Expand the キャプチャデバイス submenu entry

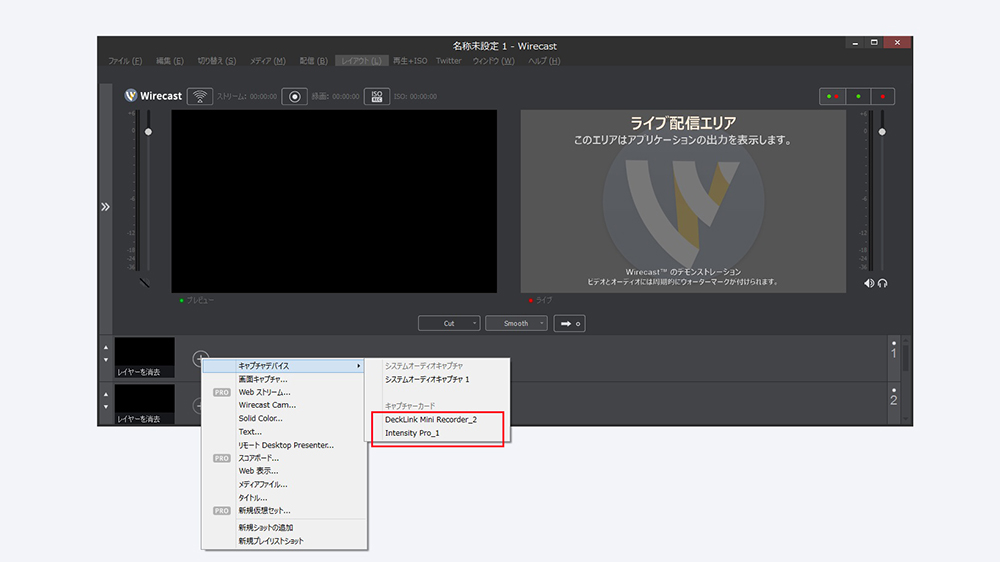(x=284, y=366)
